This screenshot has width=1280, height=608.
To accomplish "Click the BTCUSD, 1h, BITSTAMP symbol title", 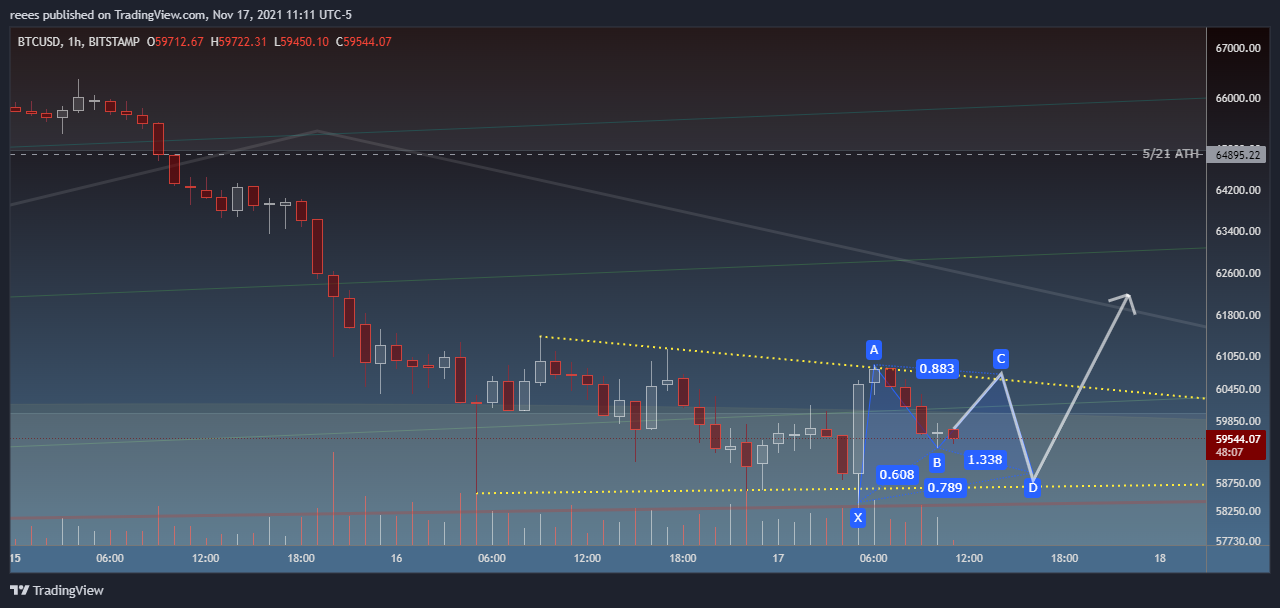I will [78, 42].
